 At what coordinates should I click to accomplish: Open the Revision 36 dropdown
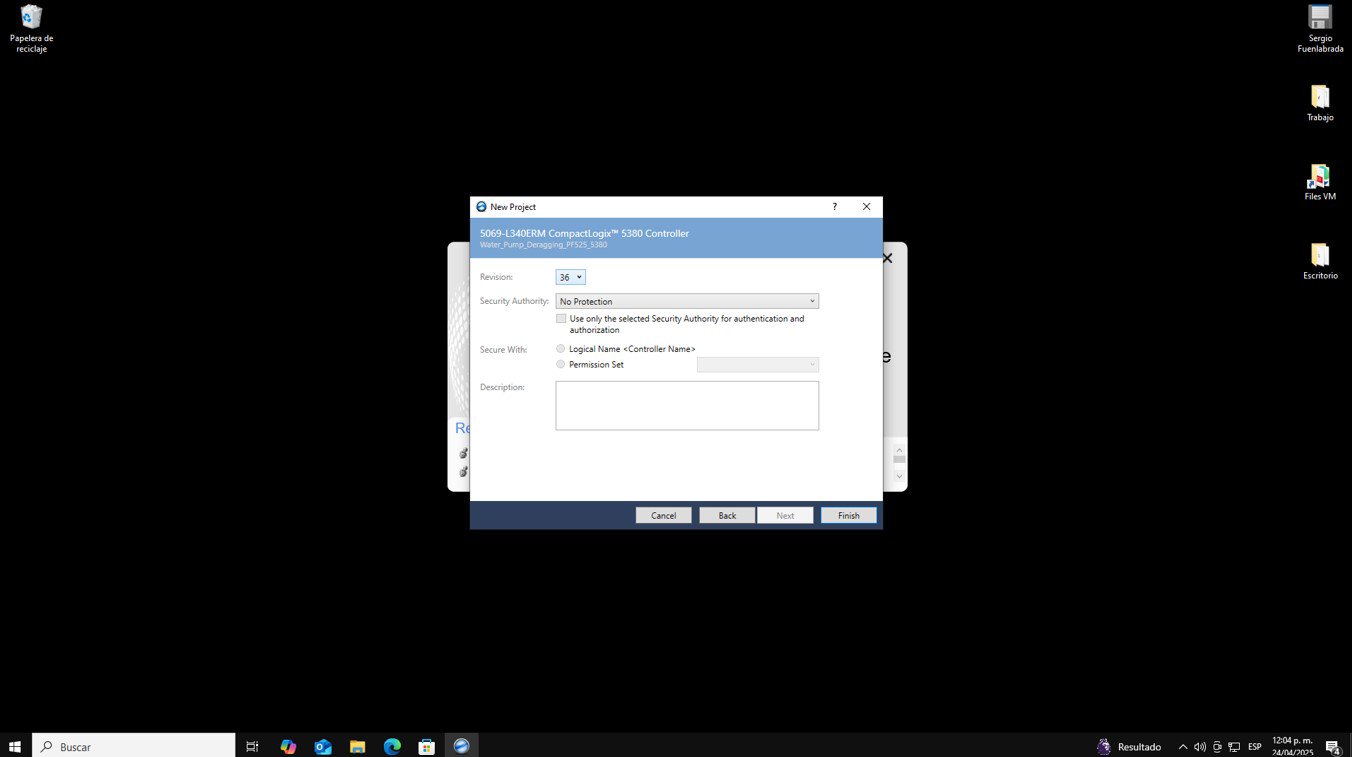570,277
